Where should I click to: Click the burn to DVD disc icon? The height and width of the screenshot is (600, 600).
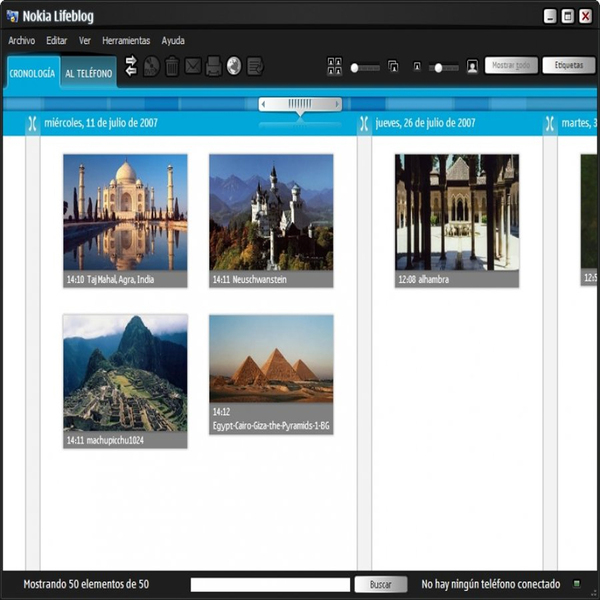[x=152, y=66]
